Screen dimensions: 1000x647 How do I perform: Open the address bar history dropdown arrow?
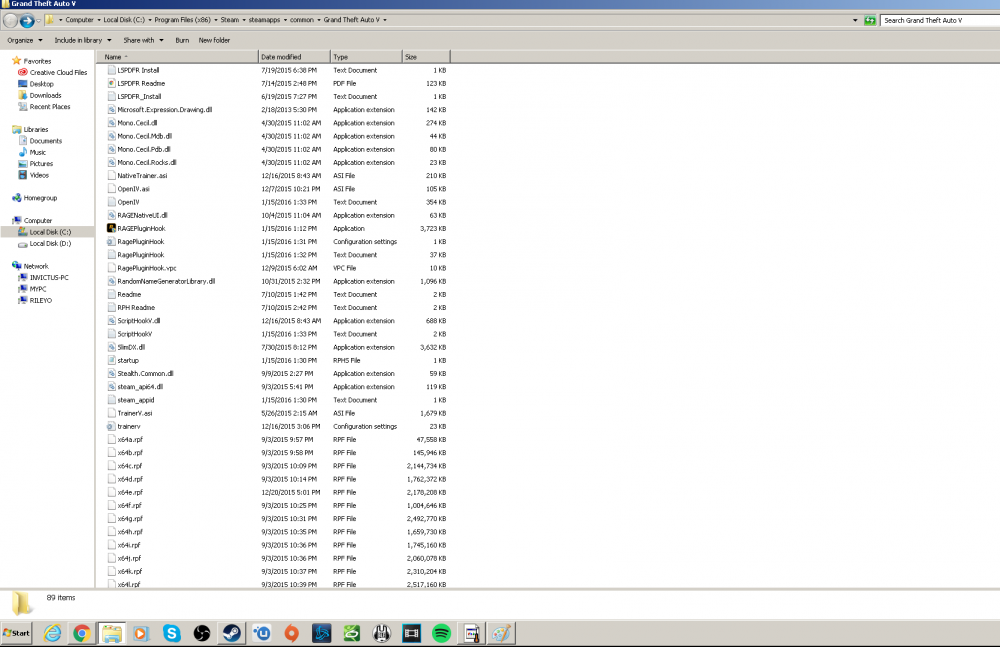point(855,20)
